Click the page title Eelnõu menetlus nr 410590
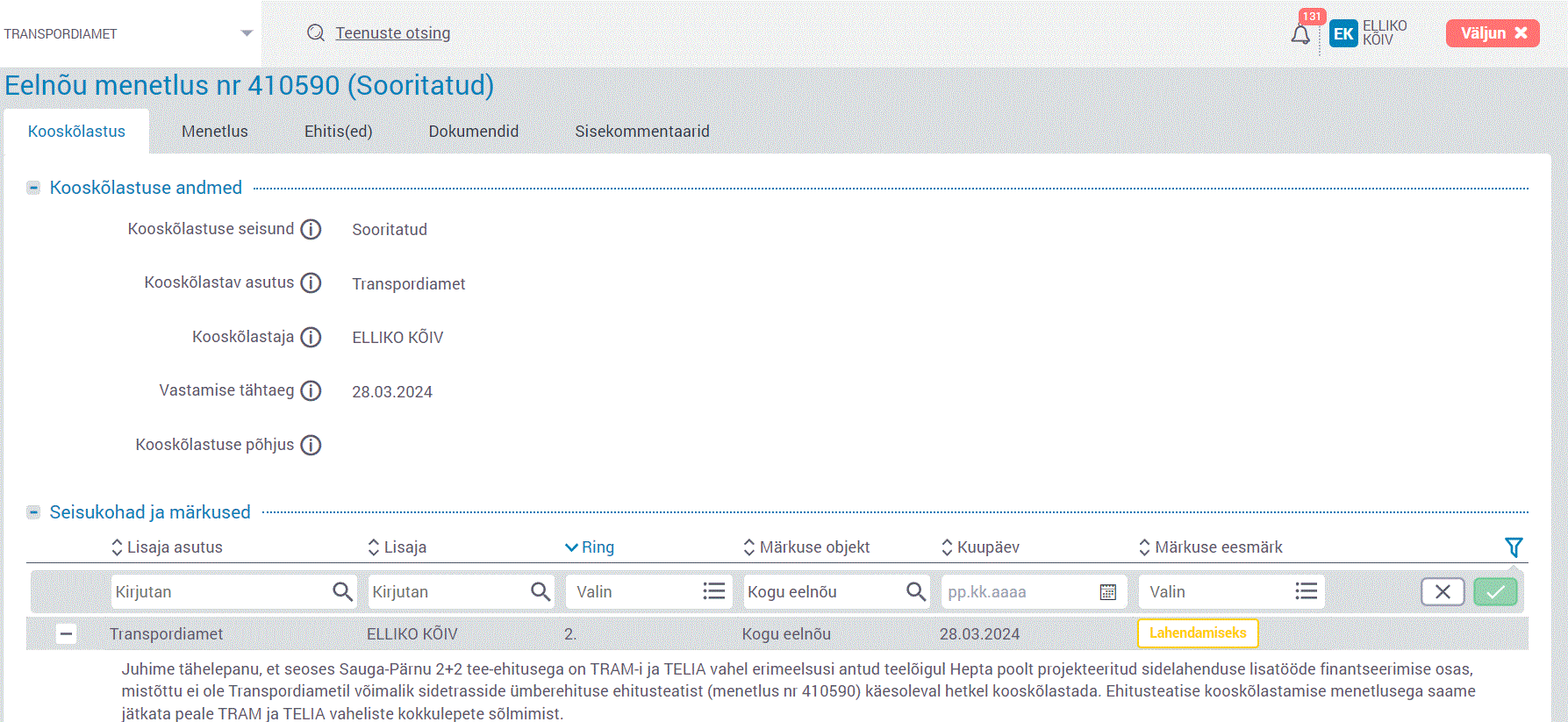This screenshot has width=1568, height=722. point(249,85)
